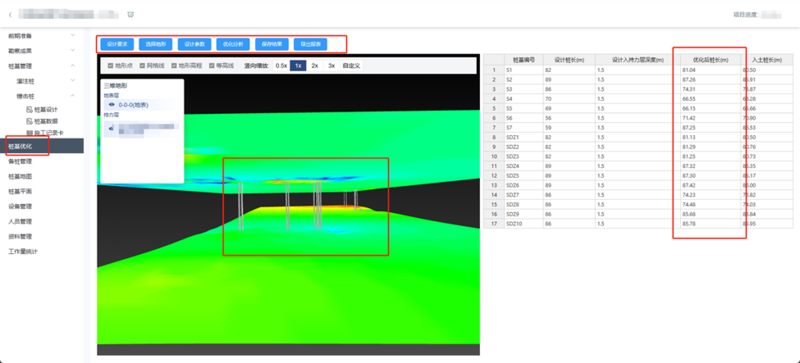The width and height of the screenshot is (800, 363).
Task: Expand the 勘察成果 sidebar section
Action: 42,51
